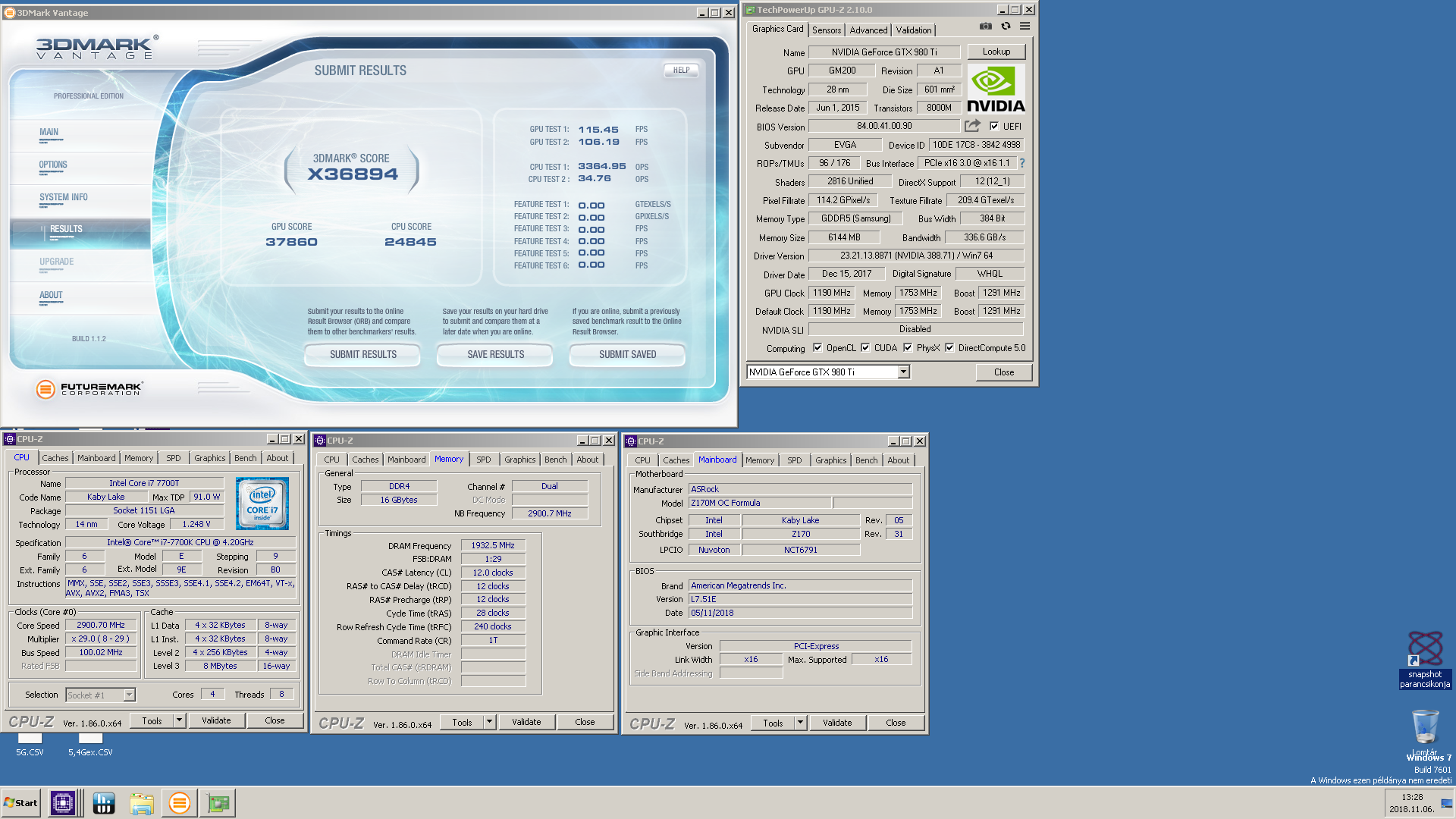Click the GPU-Z screenshot camera icon
Viewport: 1456px width, 819px height.
(985, 27)
